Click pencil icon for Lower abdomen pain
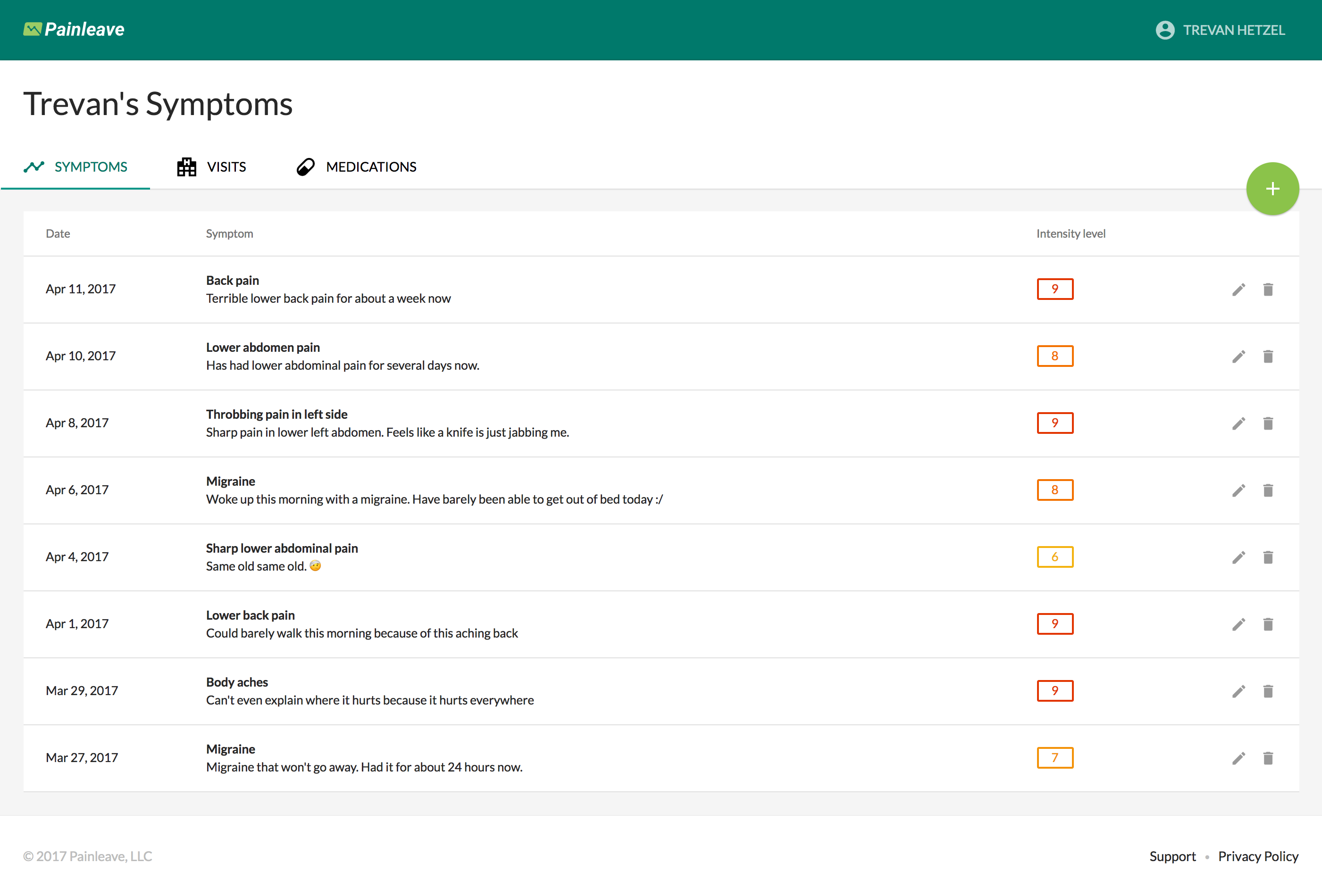1322x896 pixels. coord(1238,357)
